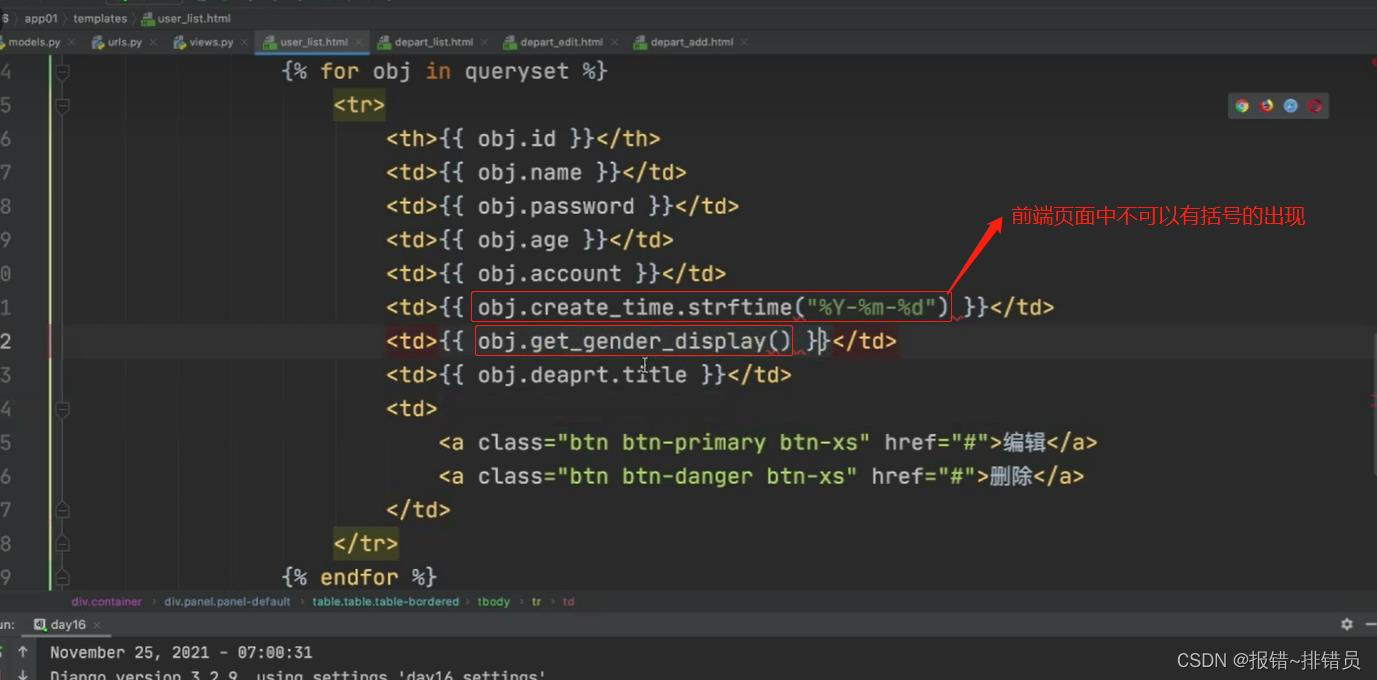Select the models.py editor tab
The width and height of the screenshot is (1377, 680).
pyautogui.click(x=34, y=42)
